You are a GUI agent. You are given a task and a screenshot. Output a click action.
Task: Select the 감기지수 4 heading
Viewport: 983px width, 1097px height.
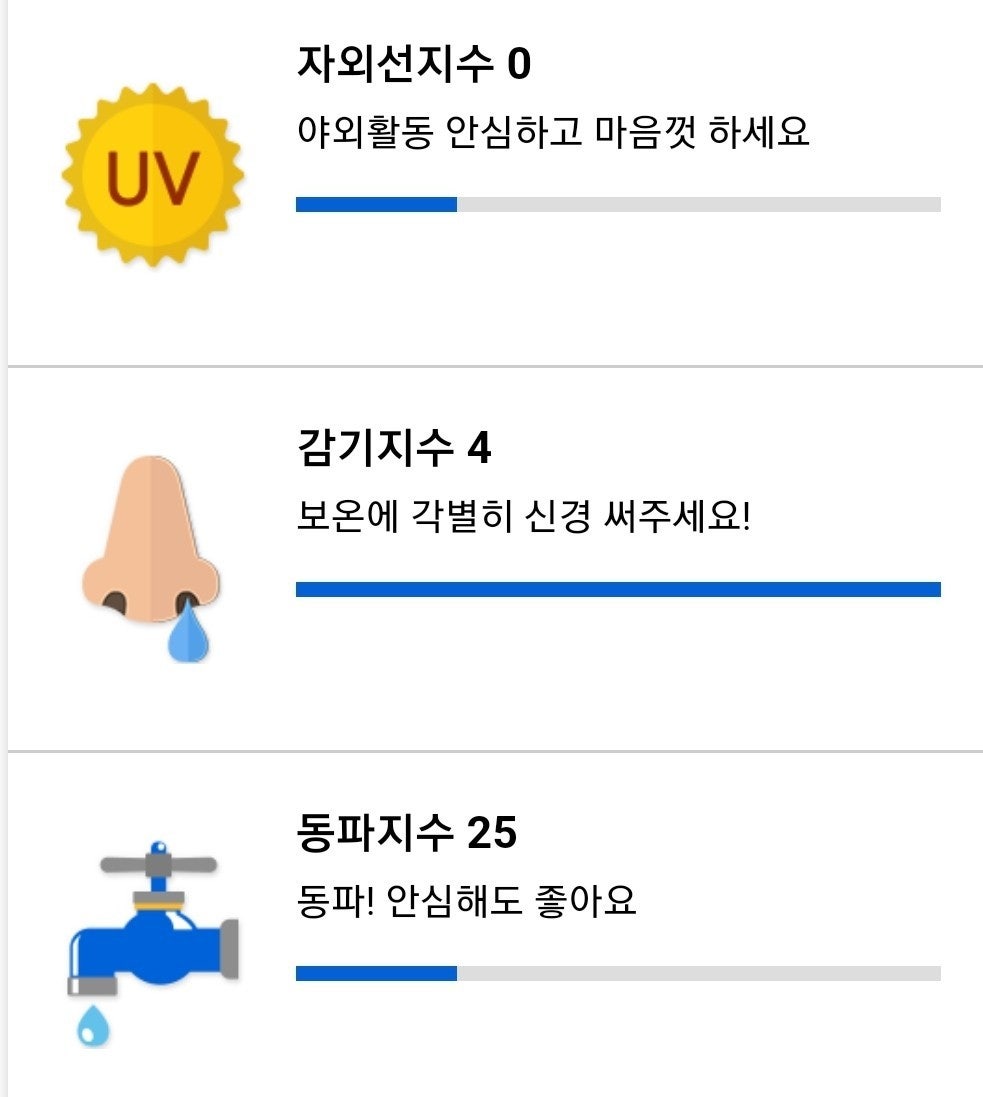click(394, 449)
